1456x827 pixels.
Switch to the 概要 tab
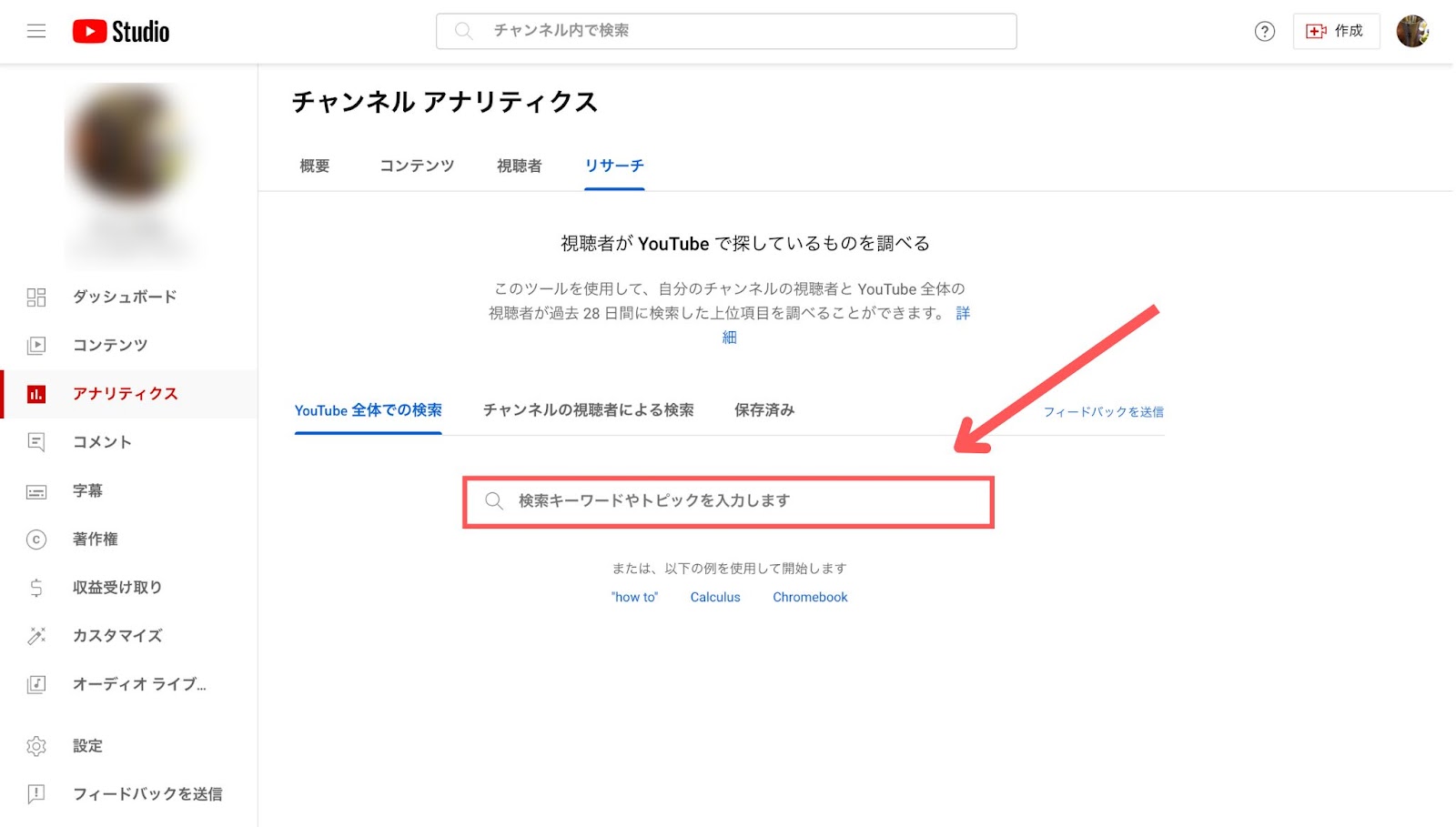pyautogui.click(x=315, y=166)
